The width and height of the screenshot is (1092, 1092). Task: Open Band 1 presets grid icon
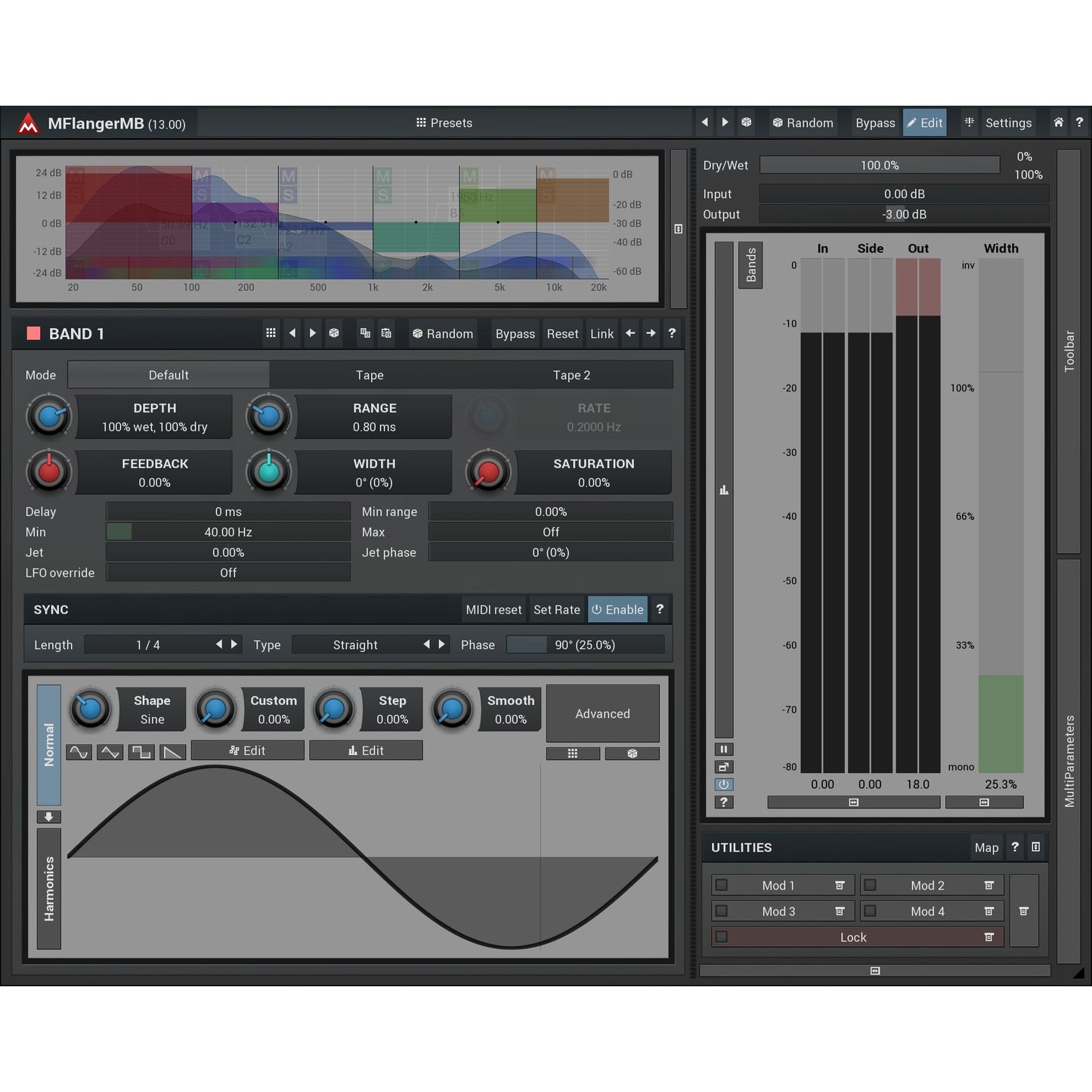(x=271, y=333)
